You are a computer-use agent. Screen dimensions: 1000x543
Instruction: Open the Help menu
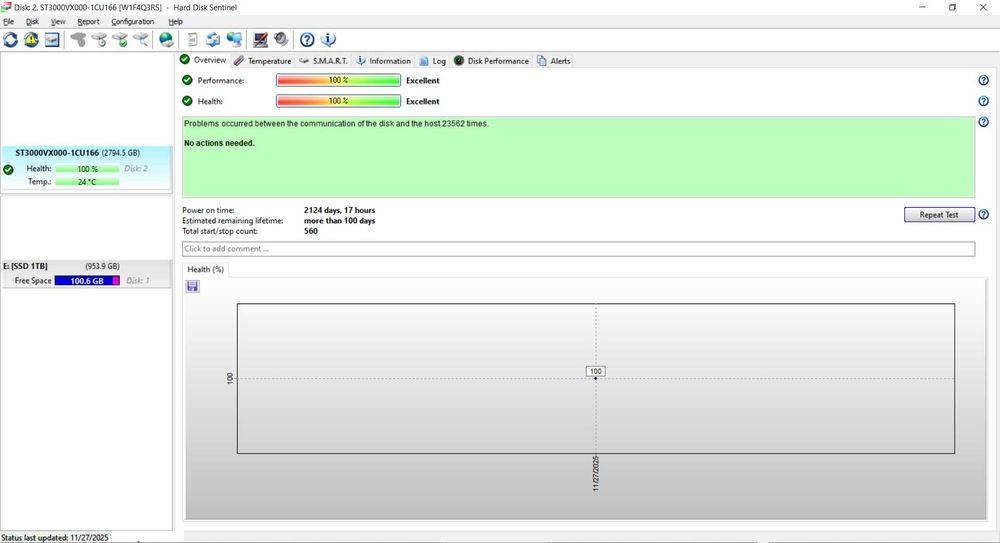(x=175, y=22)
